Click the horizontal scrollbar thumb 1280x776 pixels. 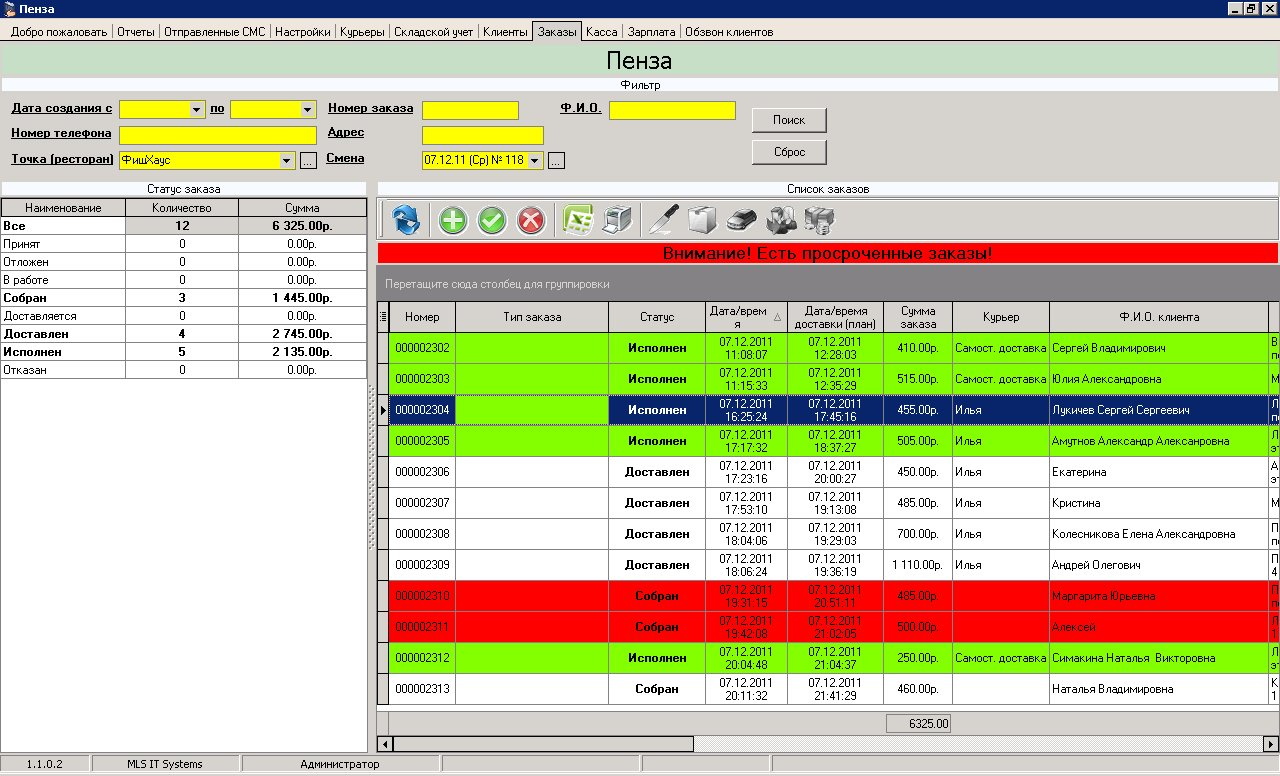pyautogui.click(x=543, y=744)
